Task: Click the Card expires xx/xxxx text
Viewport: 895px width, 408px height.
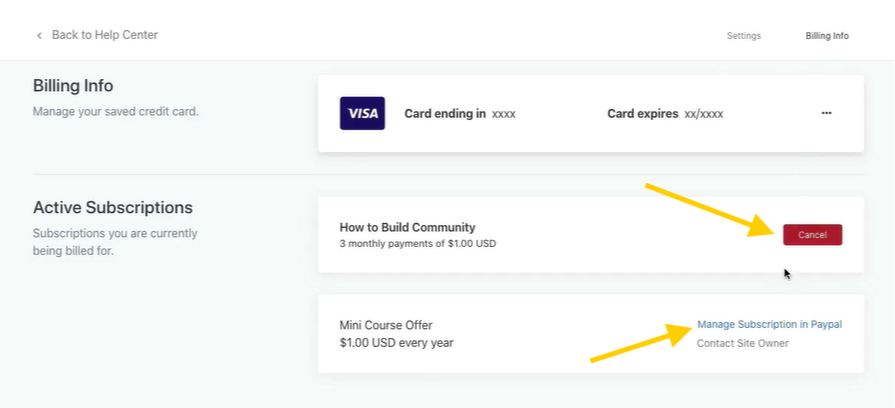Action: click(664, 114)
